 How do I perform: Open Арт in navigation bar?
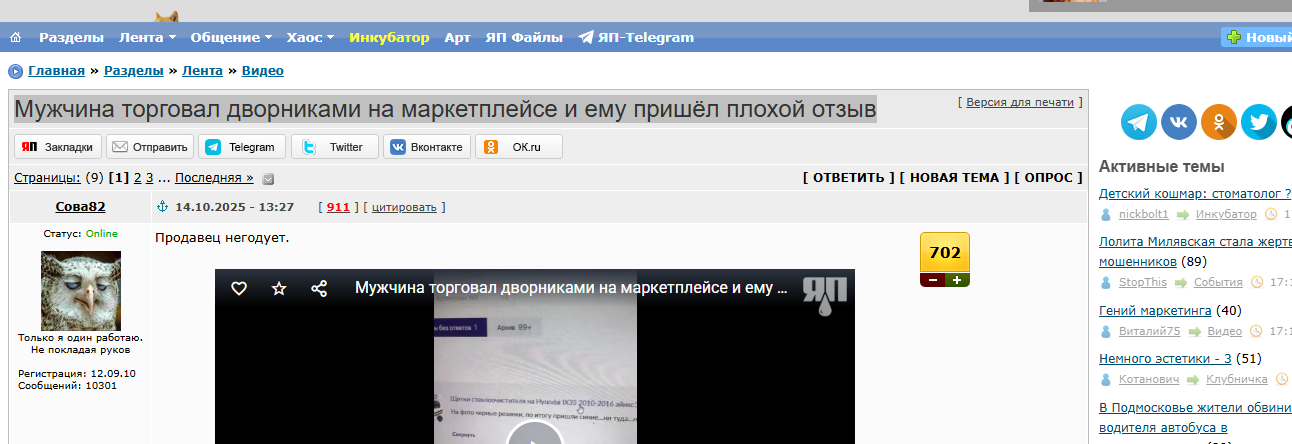[x=458, y=38]
